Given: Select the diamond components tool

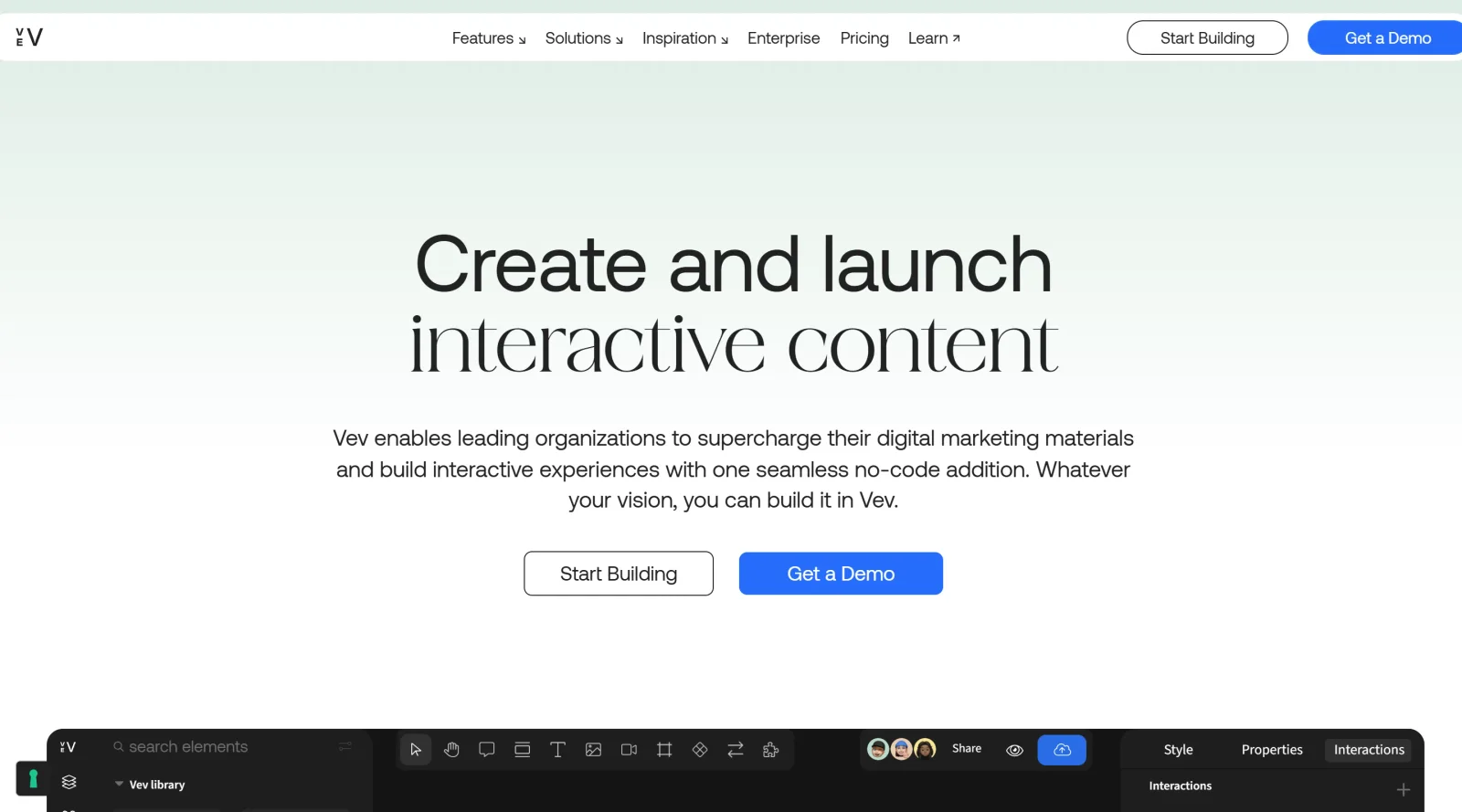Looking at the screenshot, I should point(700,750).
